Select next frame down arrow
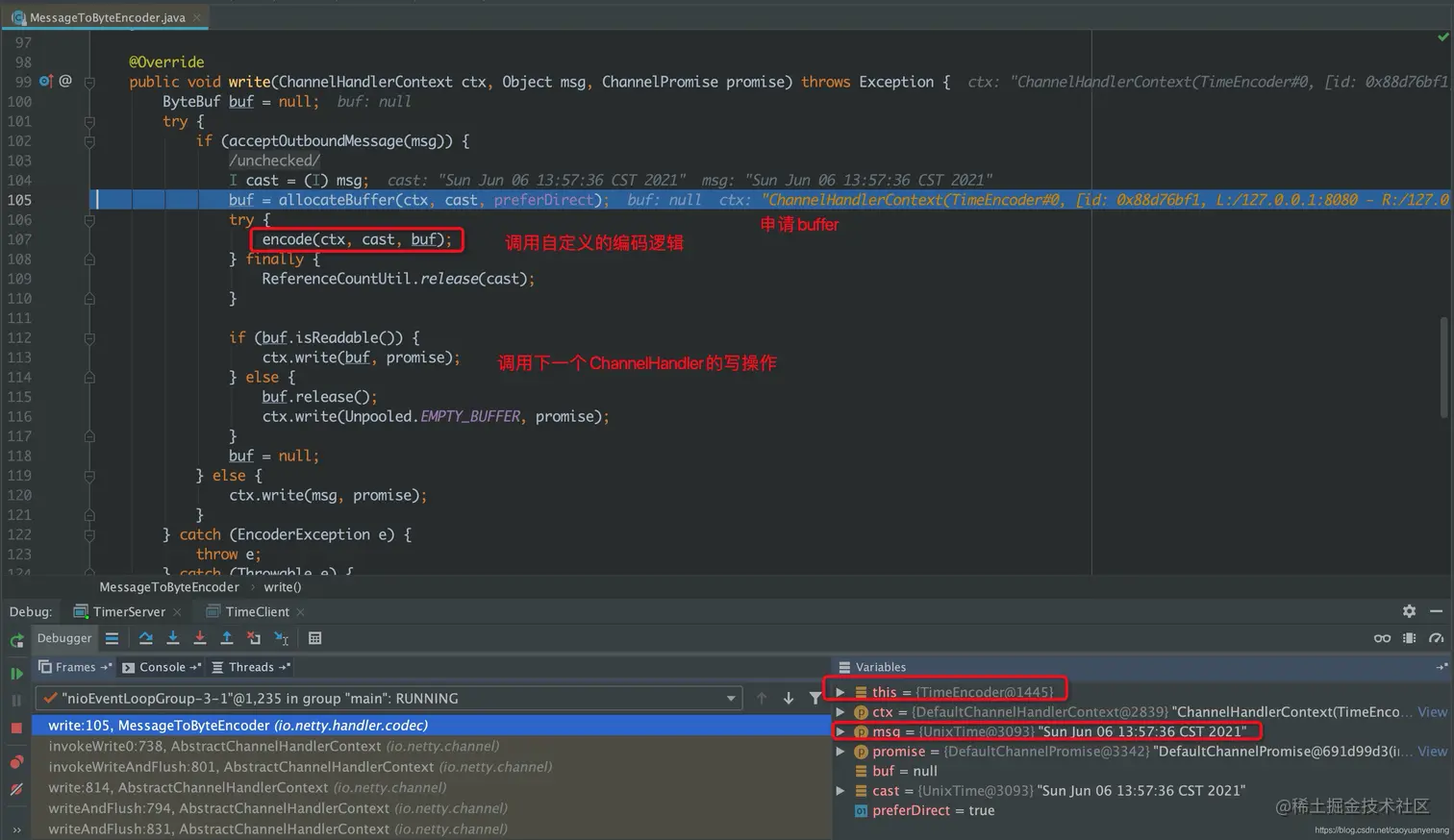Screen dimensions: 1454x840 point(789,699)
